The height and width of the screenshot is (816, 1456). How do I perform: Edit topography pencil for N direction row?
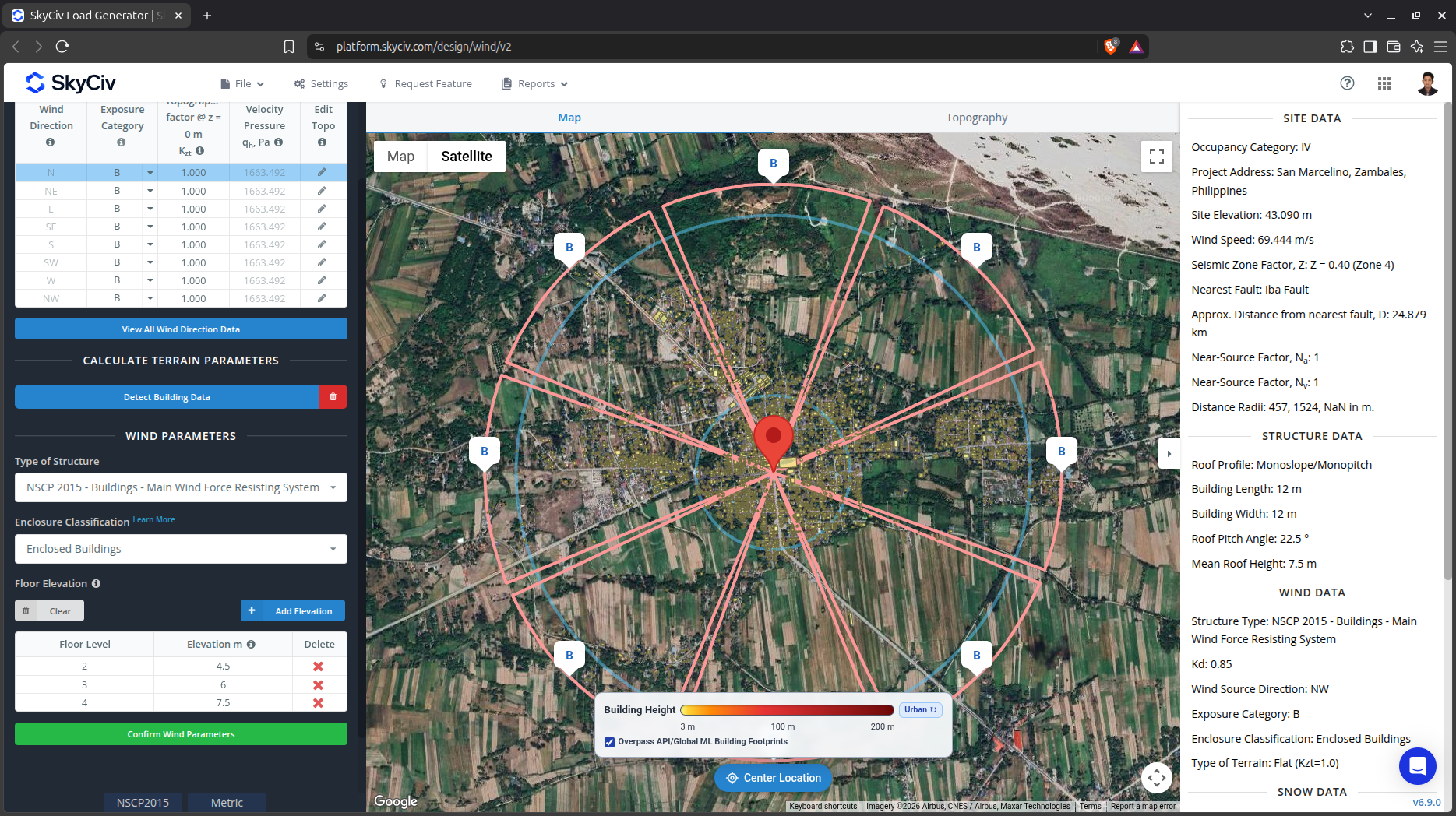coord(322,172)
